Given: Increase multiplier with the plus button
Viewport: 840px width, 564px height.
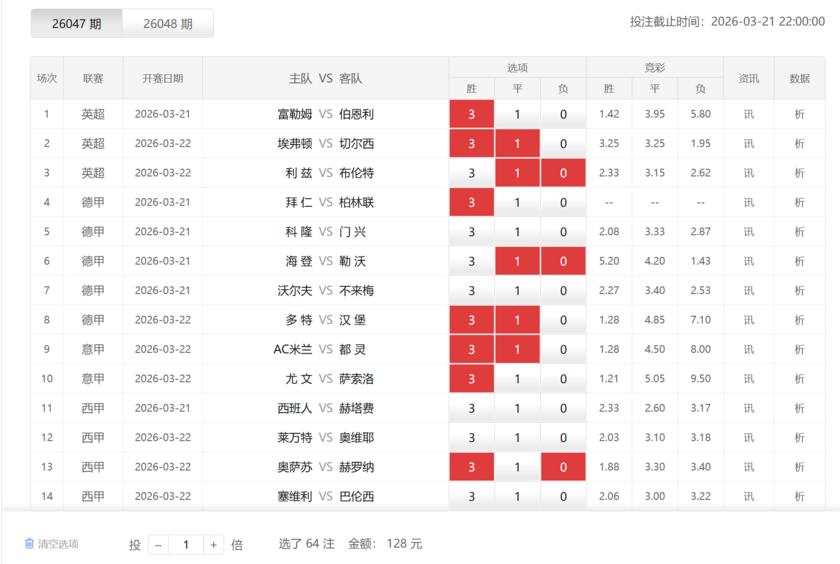Looking at the screenshot, I should tap(213, 545).
